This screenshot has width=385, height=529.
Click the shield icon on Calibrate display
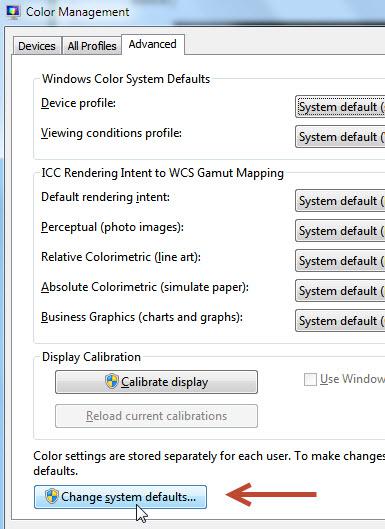112,382
